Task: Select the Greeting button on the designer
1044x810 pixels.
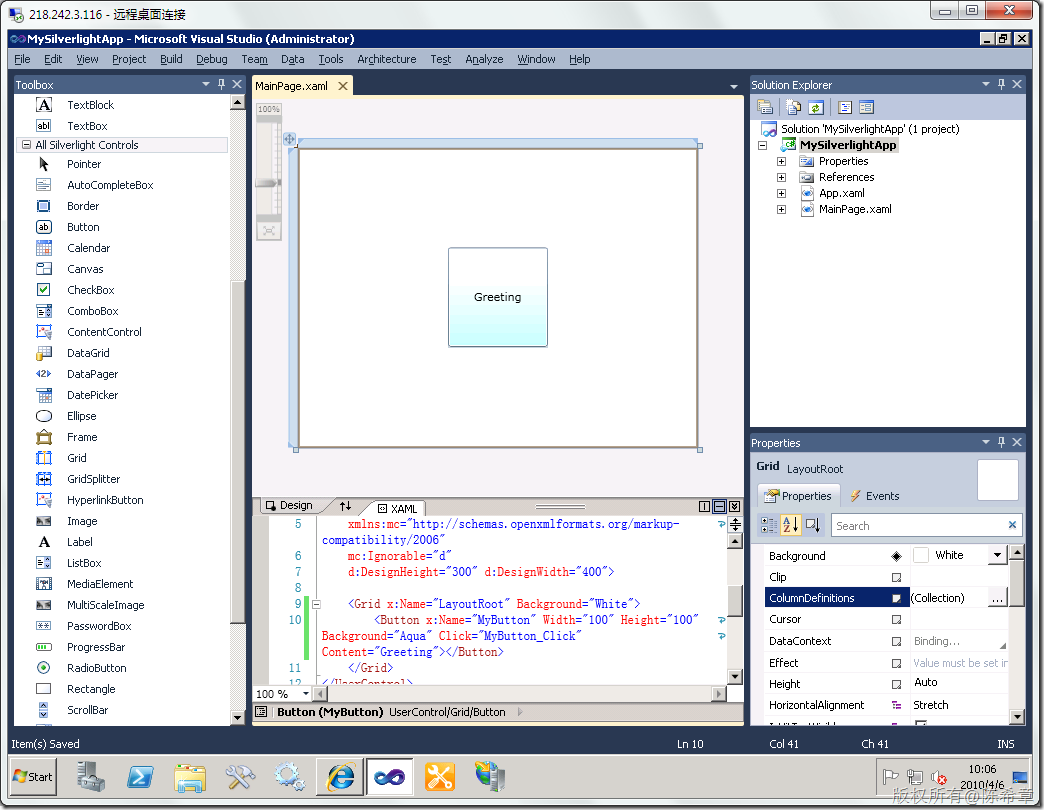Action: [x=498, y=297]
